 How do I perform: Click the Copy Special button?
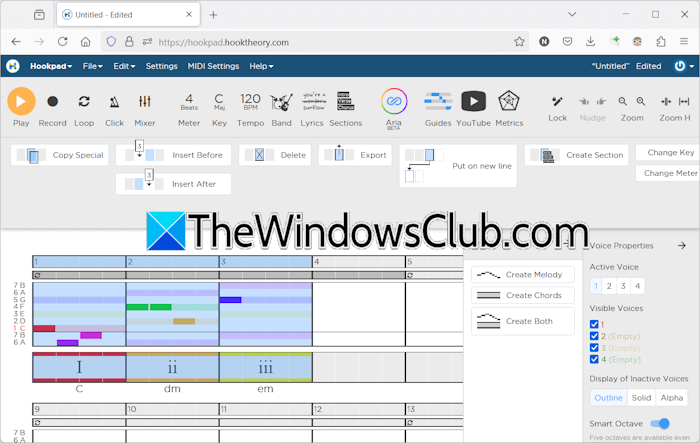click(x=60, y=155)
